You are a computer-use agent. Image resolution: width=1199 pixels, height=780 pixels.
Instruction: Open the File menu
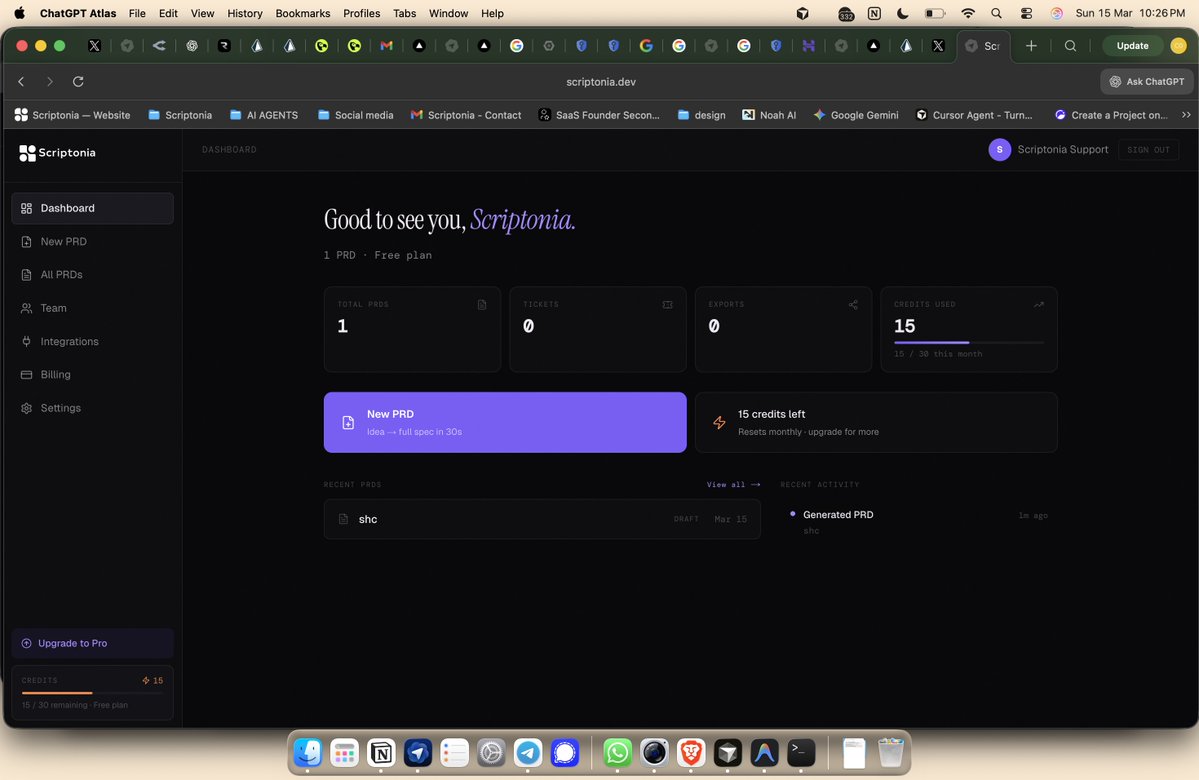coord(137,13)
